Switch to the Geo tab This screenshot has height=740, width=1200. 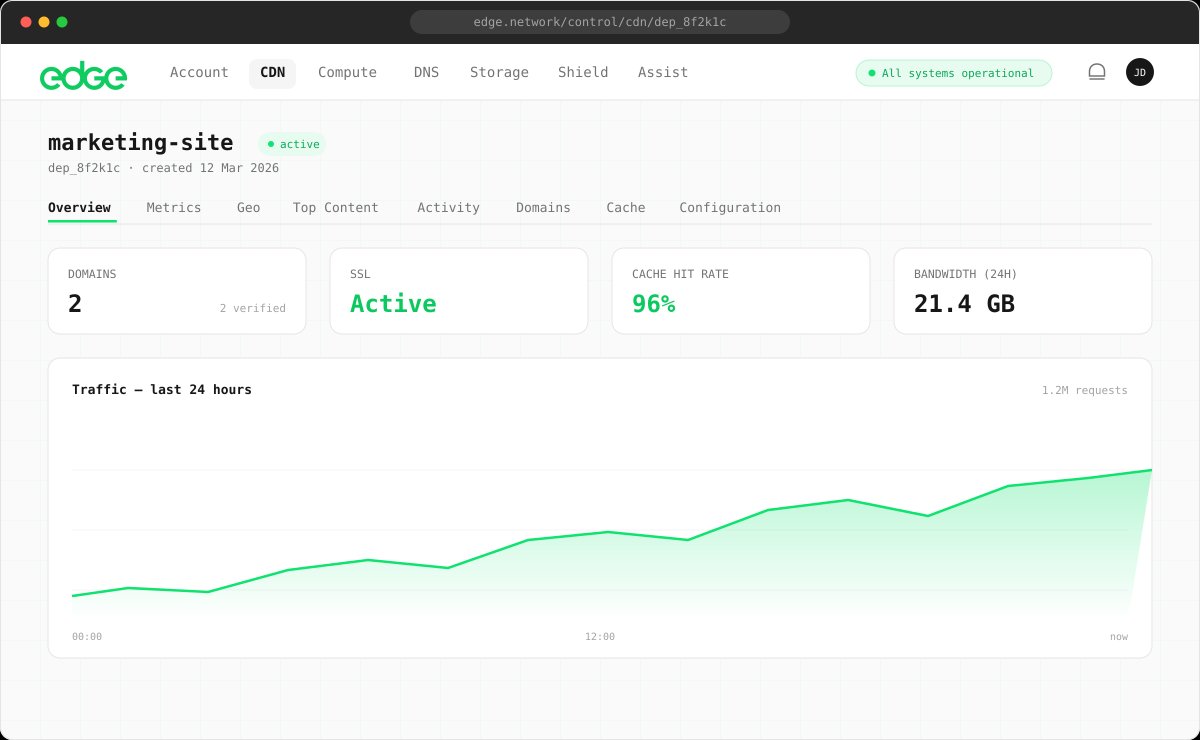point(248,208)
